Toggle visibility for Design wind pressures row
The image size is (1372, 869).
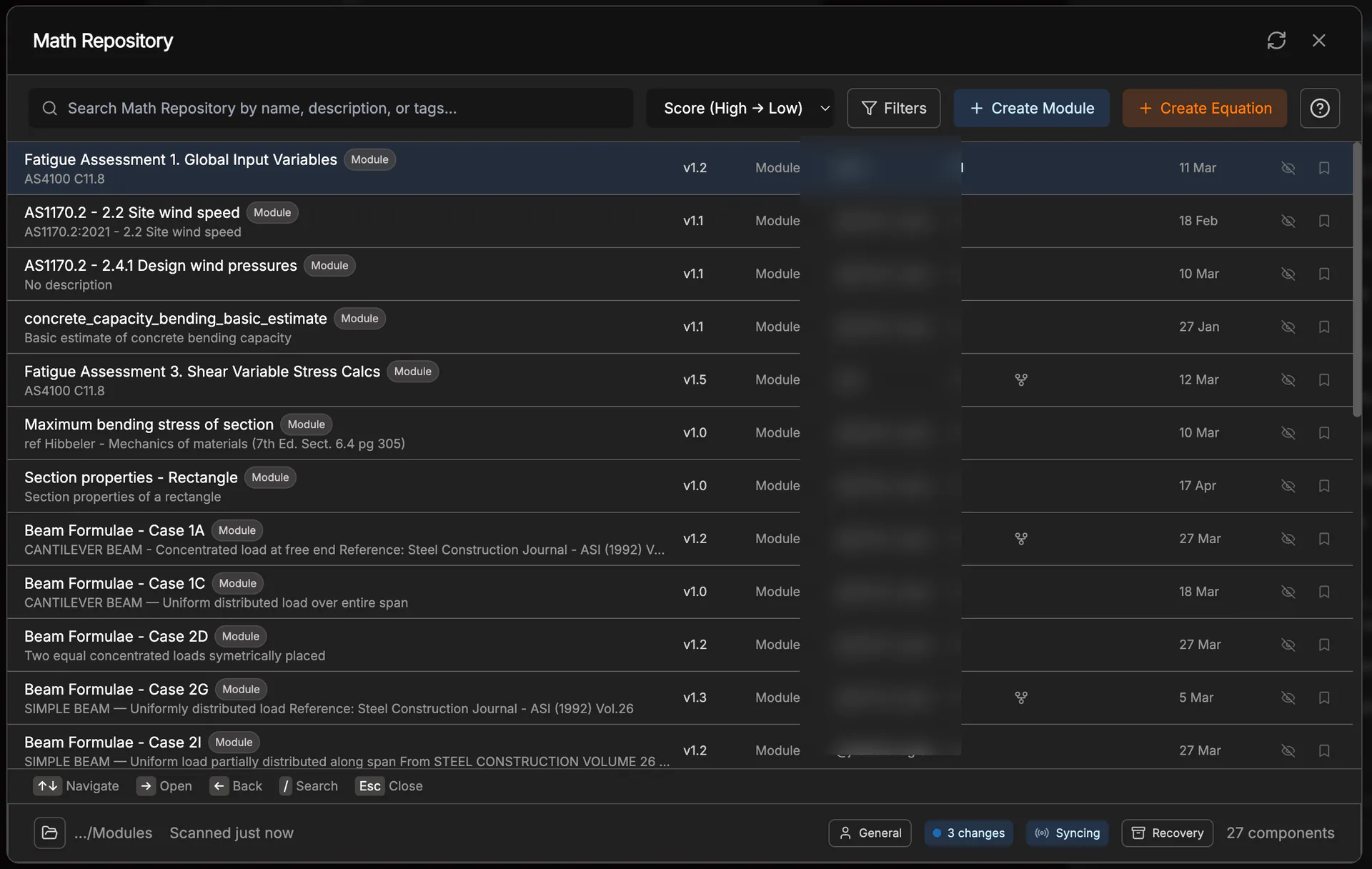(x=1288, y=274)
